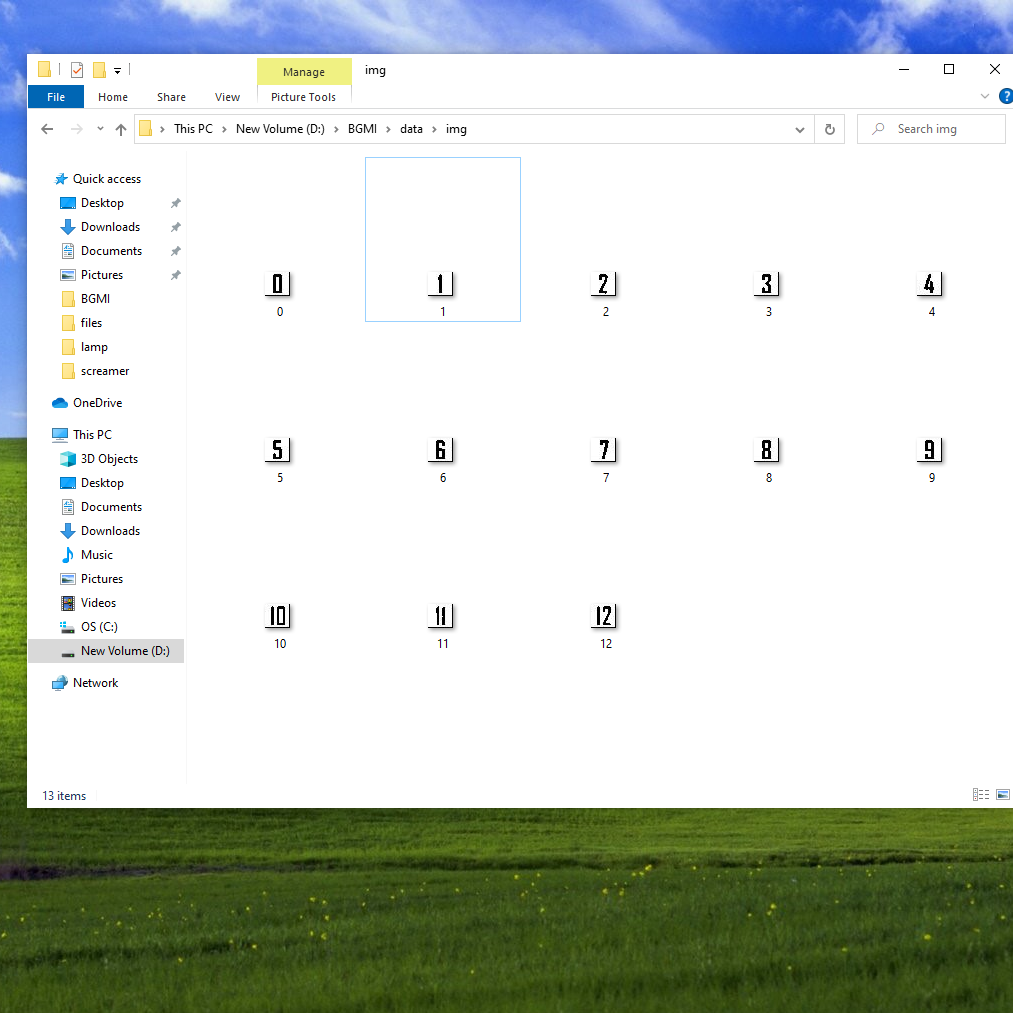Image resolution: width=1013 pixels, height=1013 pixels.
Task: Click the folder icon in title bar
Action: pos(45,70)
